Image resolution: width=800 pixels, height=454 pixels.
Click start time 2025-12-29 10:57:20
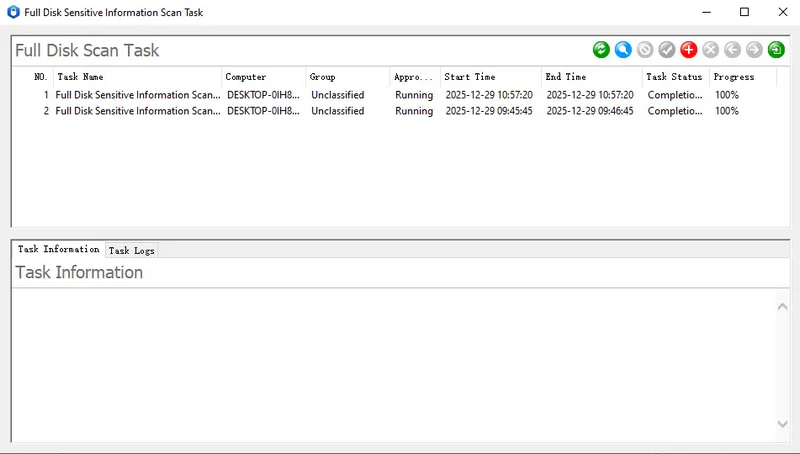tap(489, 95)
